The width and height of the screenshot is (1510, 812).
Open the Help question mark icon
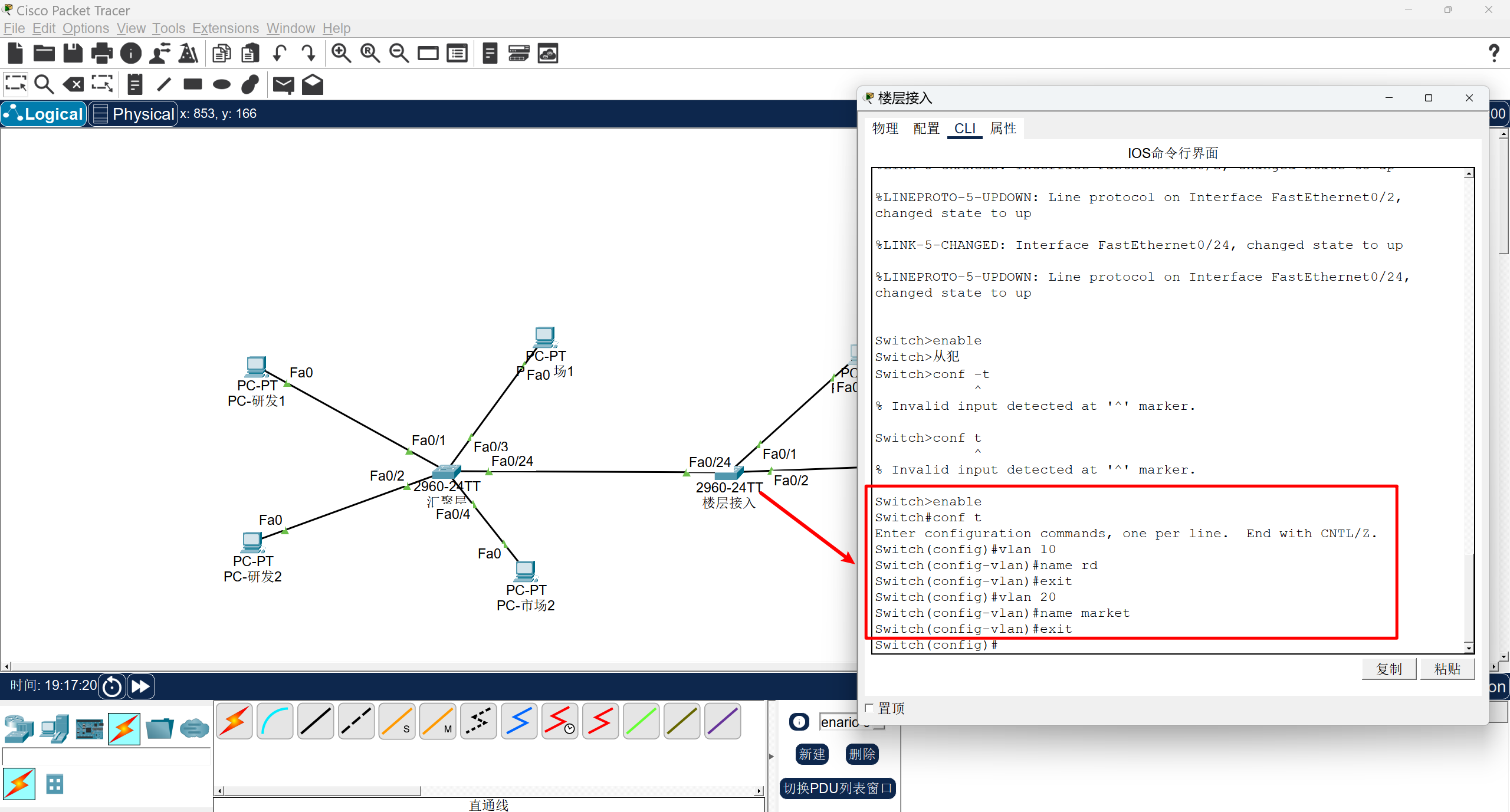click(1493, 53)
